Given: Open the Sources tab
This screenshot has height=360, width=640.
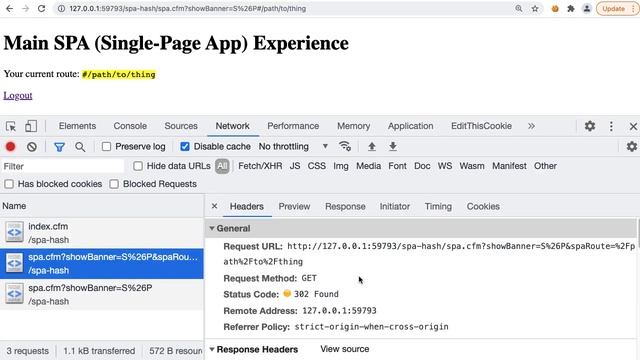Looking at the screenshot, I should tap(181, 126).
